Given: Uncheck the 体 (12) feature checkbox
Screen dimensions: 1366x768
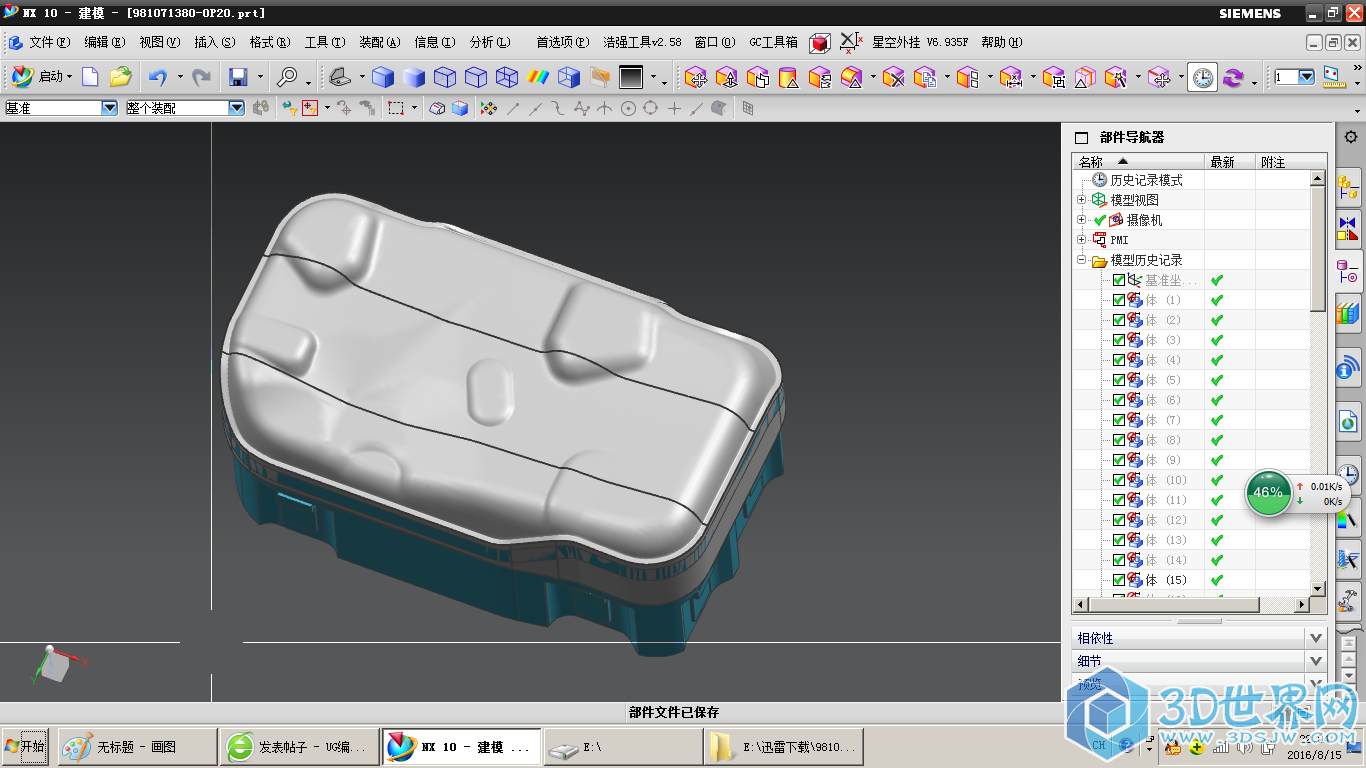Looking at the screenshot, I should pos(1119,520).
